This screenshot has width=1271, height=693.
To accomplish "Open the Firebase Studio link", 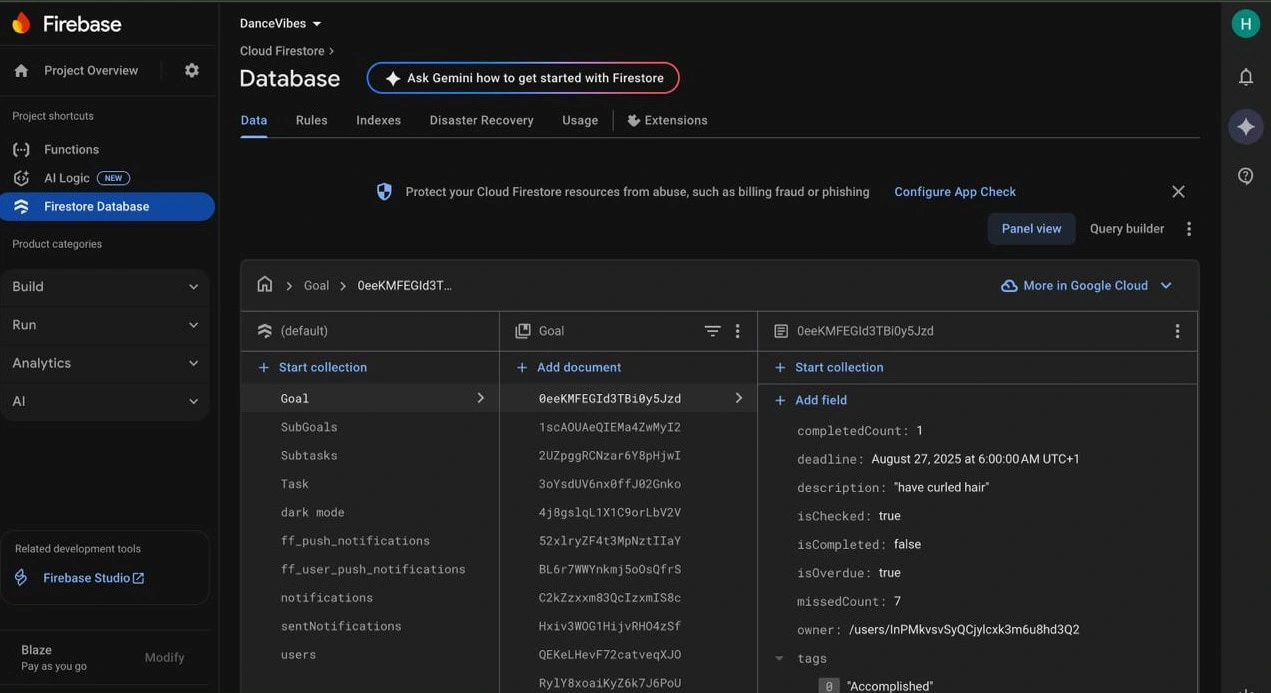I will (x=94, y=578).
